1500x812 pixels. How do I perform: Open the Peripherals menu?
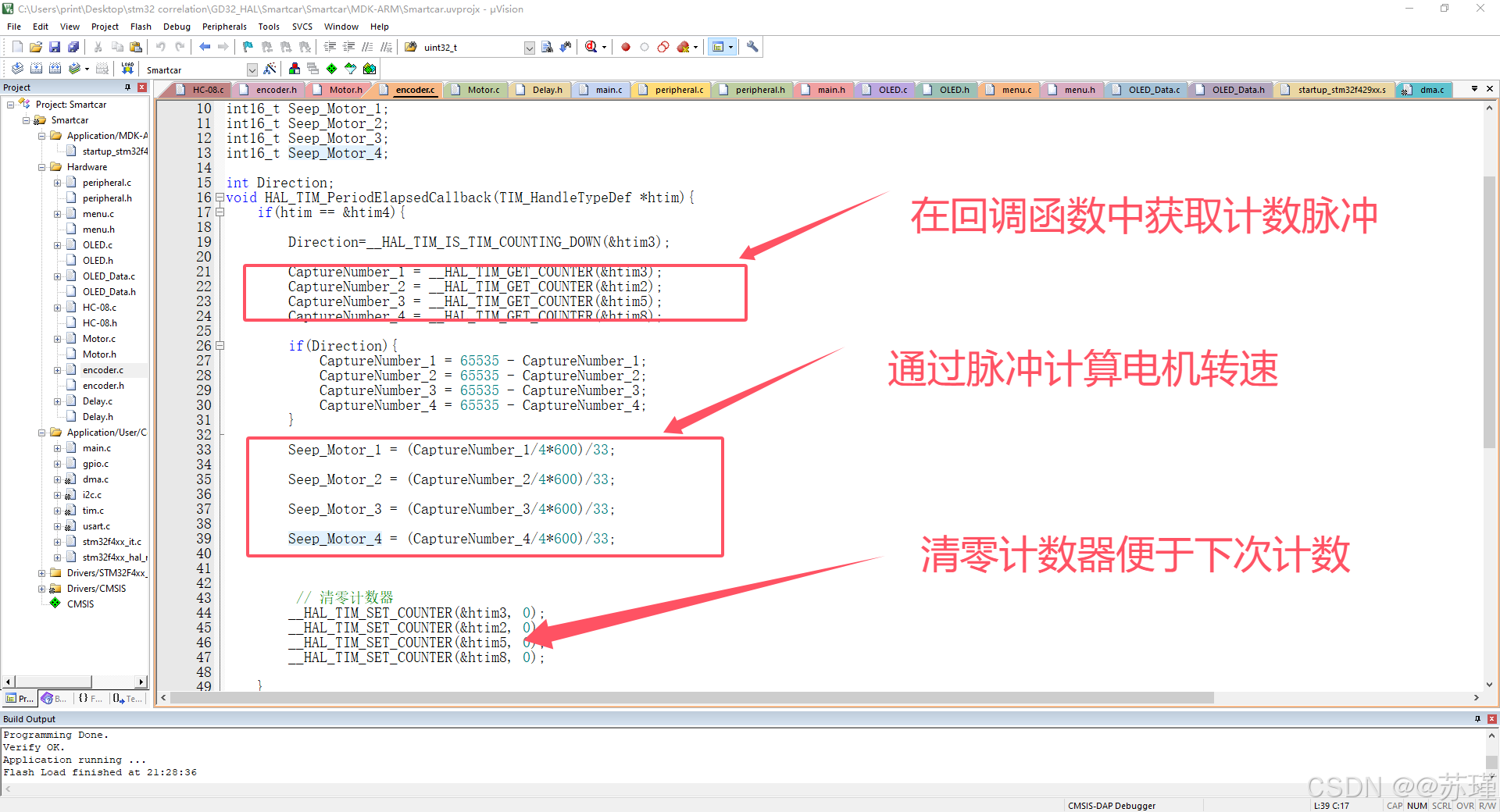click(224, 27)
